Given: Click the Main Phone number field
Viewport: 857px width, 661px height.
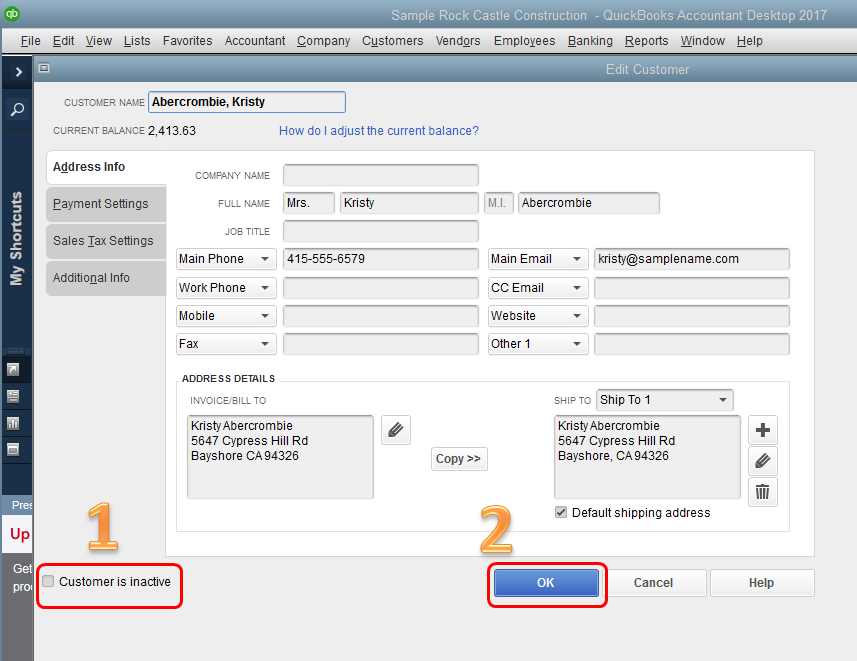Looking at the screenshot, I should 381,259.
